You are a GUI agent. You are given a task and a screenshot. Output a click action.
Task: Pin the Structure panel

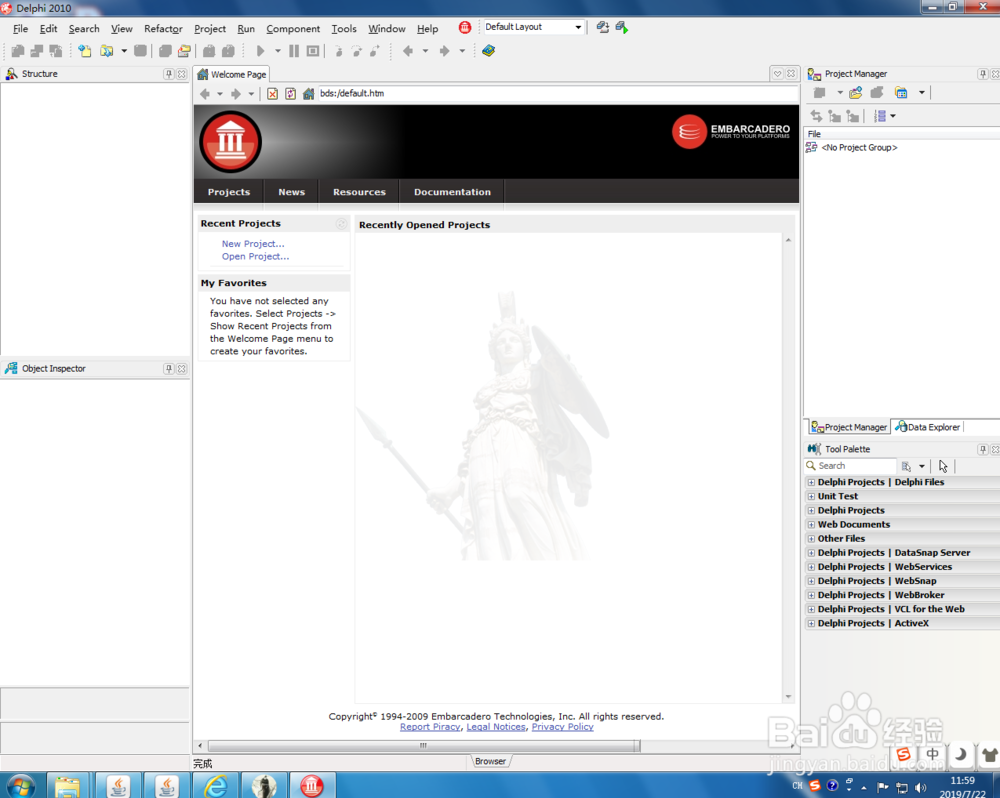coord(168,74)
